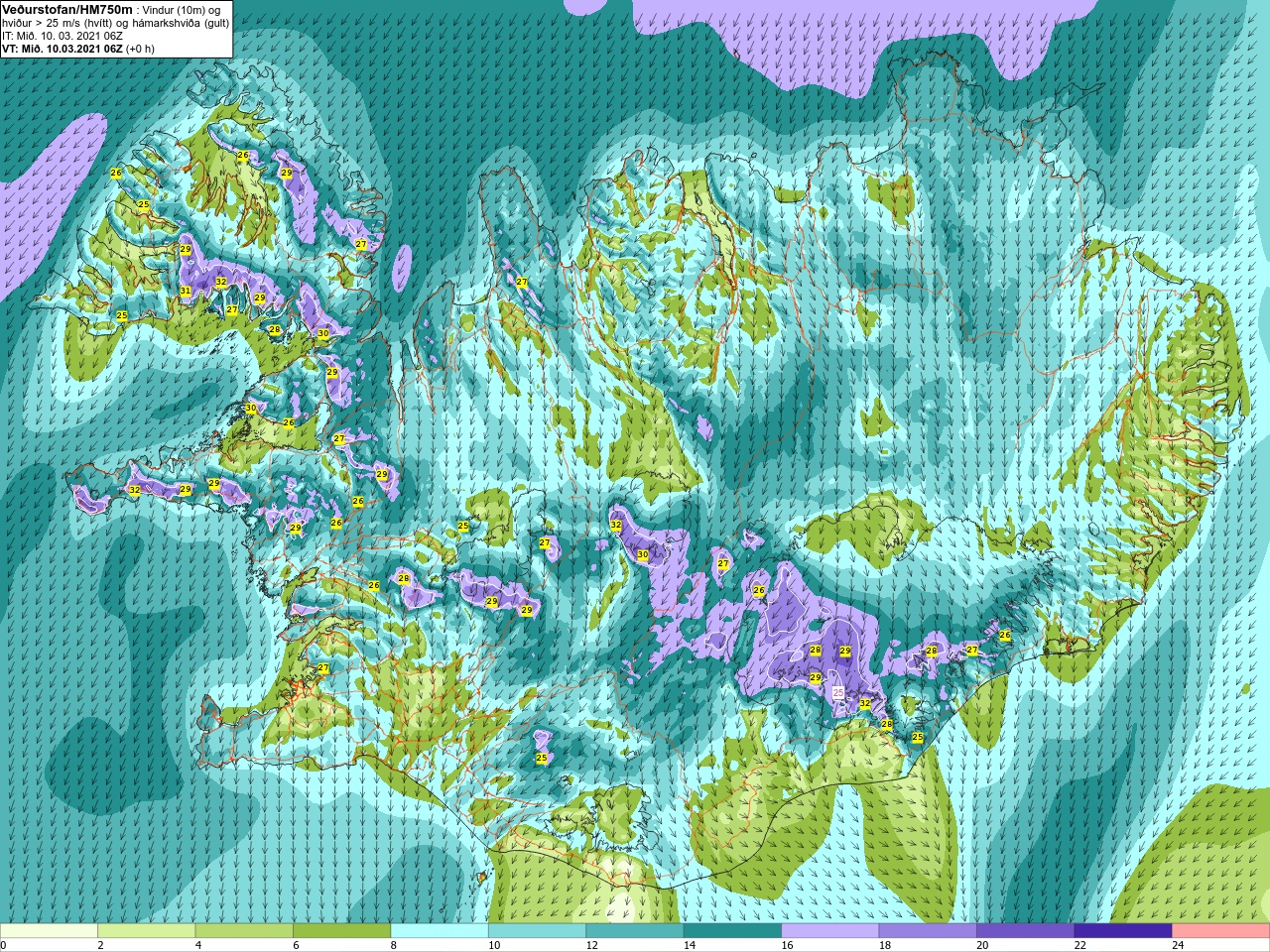Pick the 20–22 m/s violet legend swatch
The height and width of the screenshot is (952, 1270).
pyautogui.click(x=1026, y=931)
